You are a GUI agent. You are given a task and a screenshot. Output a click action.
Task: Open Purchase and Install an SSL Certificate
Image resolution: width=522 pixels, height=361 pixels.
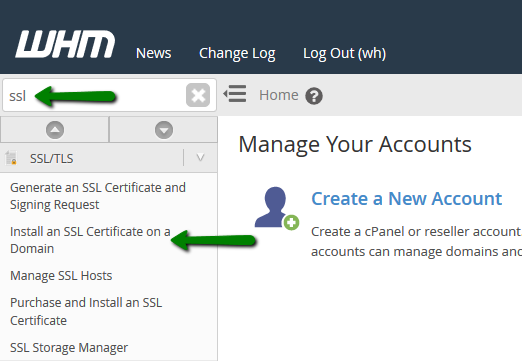tap(86, 311)
